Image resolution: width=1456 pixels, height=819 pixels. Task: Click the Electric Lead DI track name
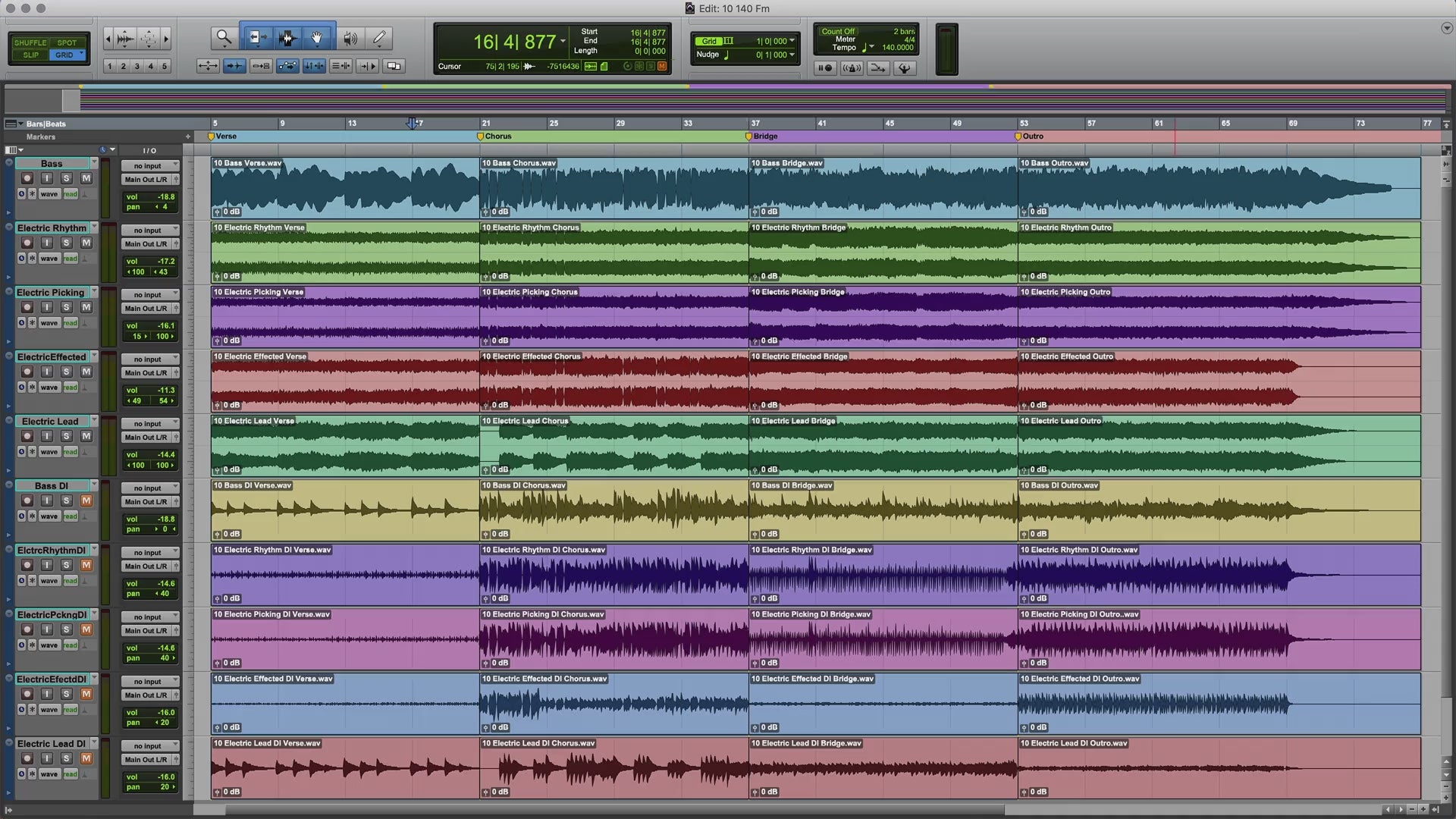51,744
